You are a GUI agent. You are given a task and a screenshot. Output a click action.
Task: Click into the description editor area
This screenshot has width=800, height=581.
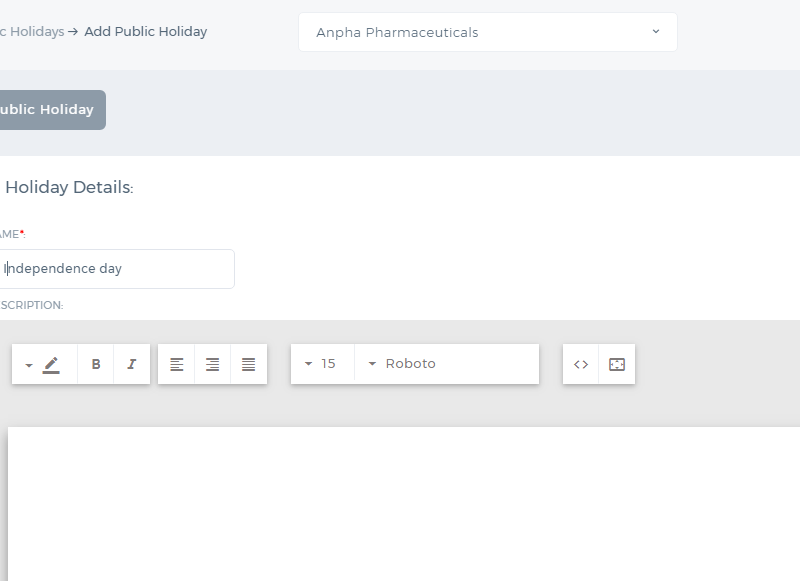(404, 503)
